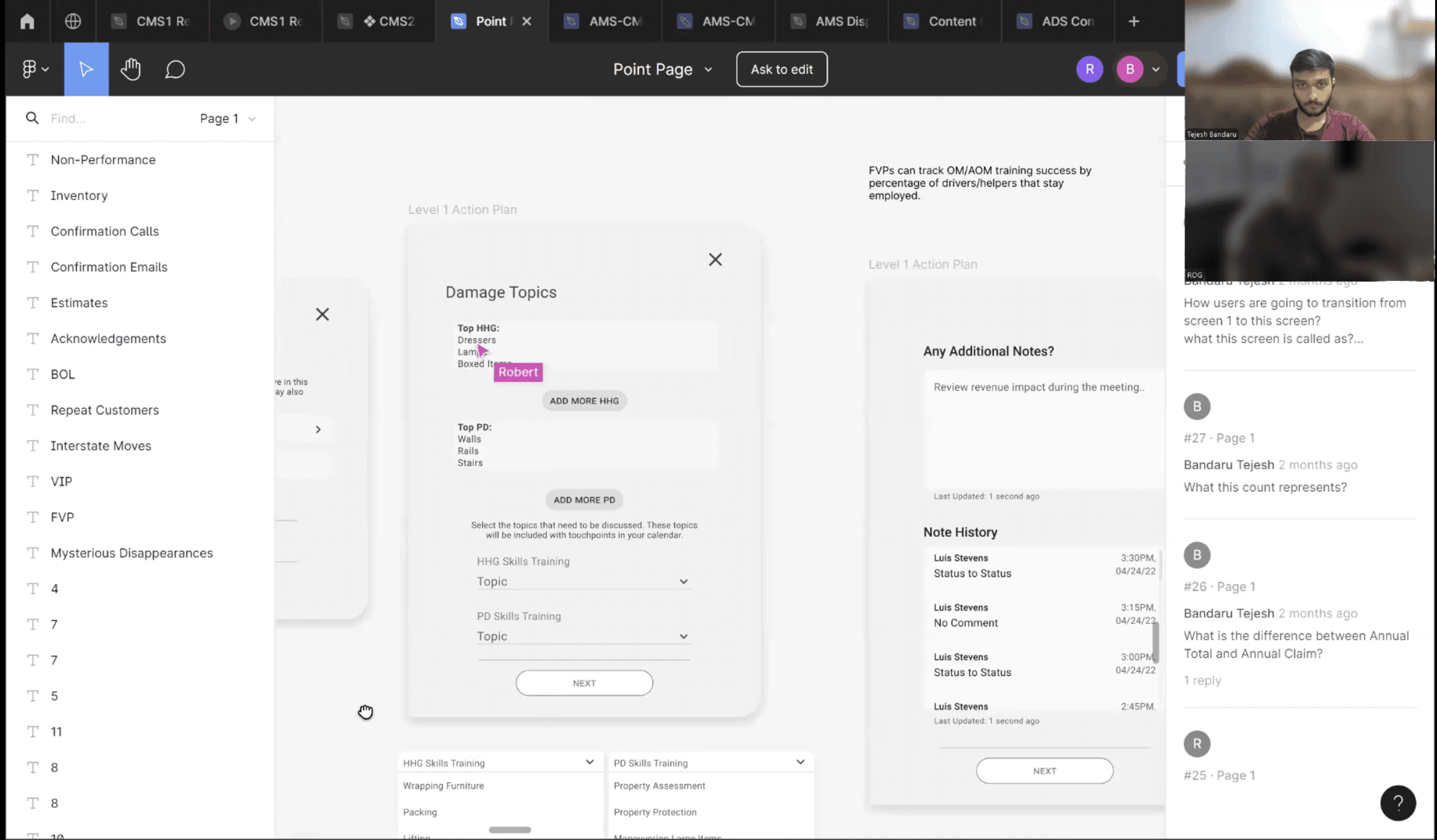Viewport: 1437px width, 840px height.
Task: Open the community globe icon
Action: 73,21
